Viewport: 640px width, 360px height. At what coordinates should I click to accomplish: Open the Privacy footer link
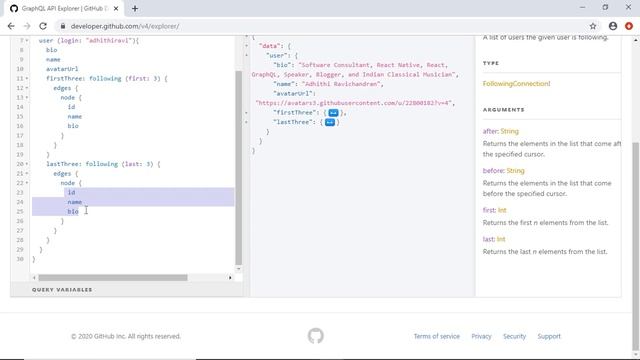click(x=481, y=336)
